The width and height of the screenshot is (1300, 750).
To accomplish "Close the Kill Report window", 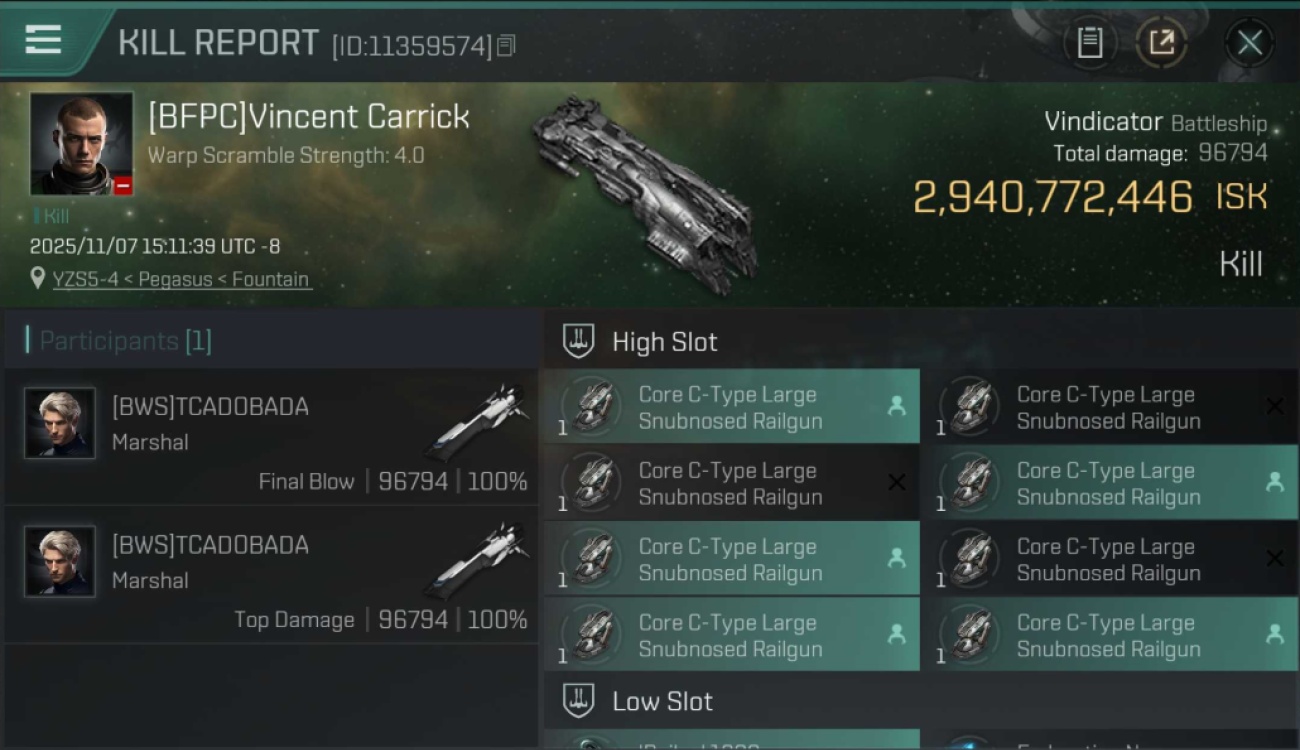I will pos(1249,42).
